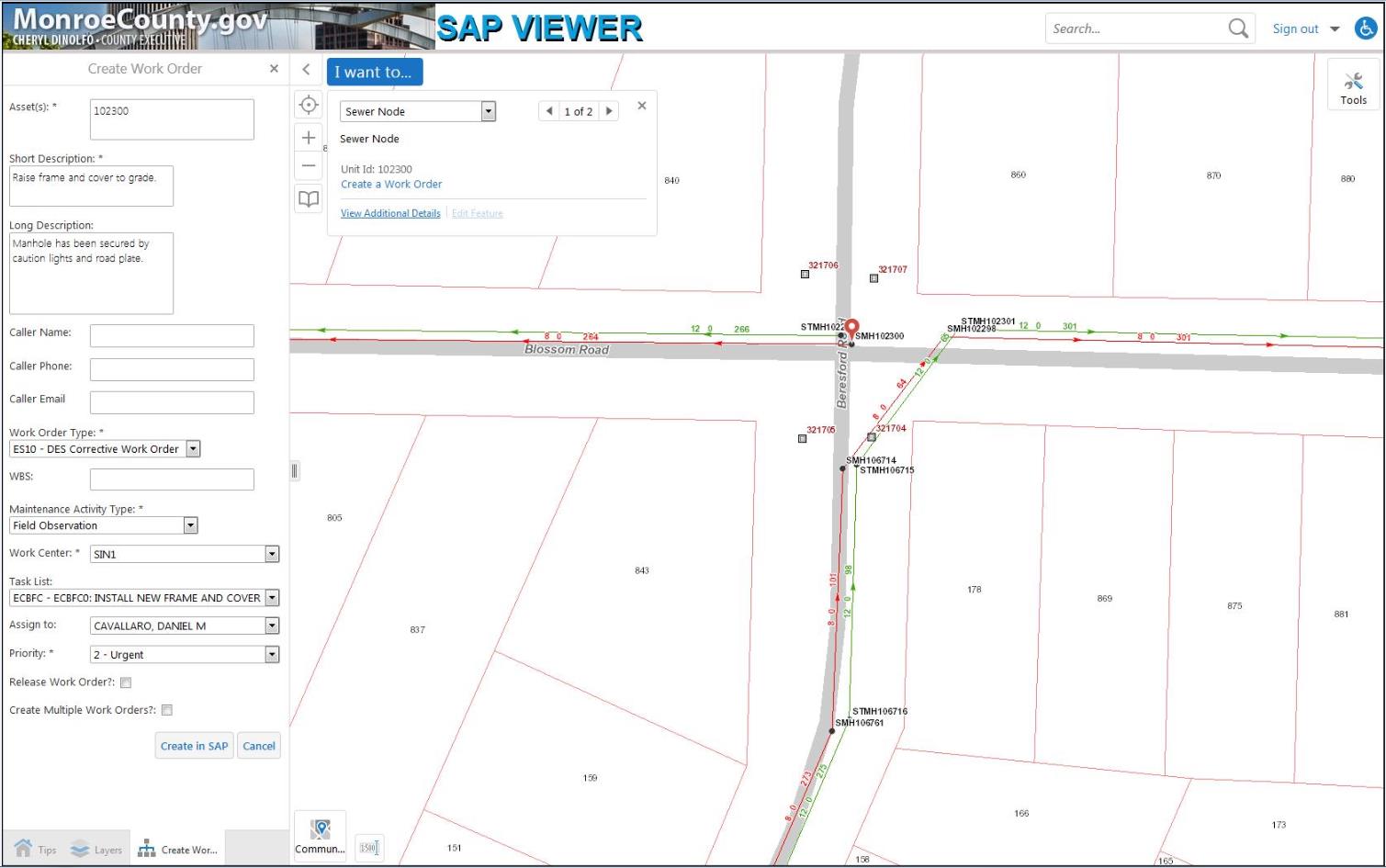Expand Maintenance Activity Type dropdown

coord(190,525)
